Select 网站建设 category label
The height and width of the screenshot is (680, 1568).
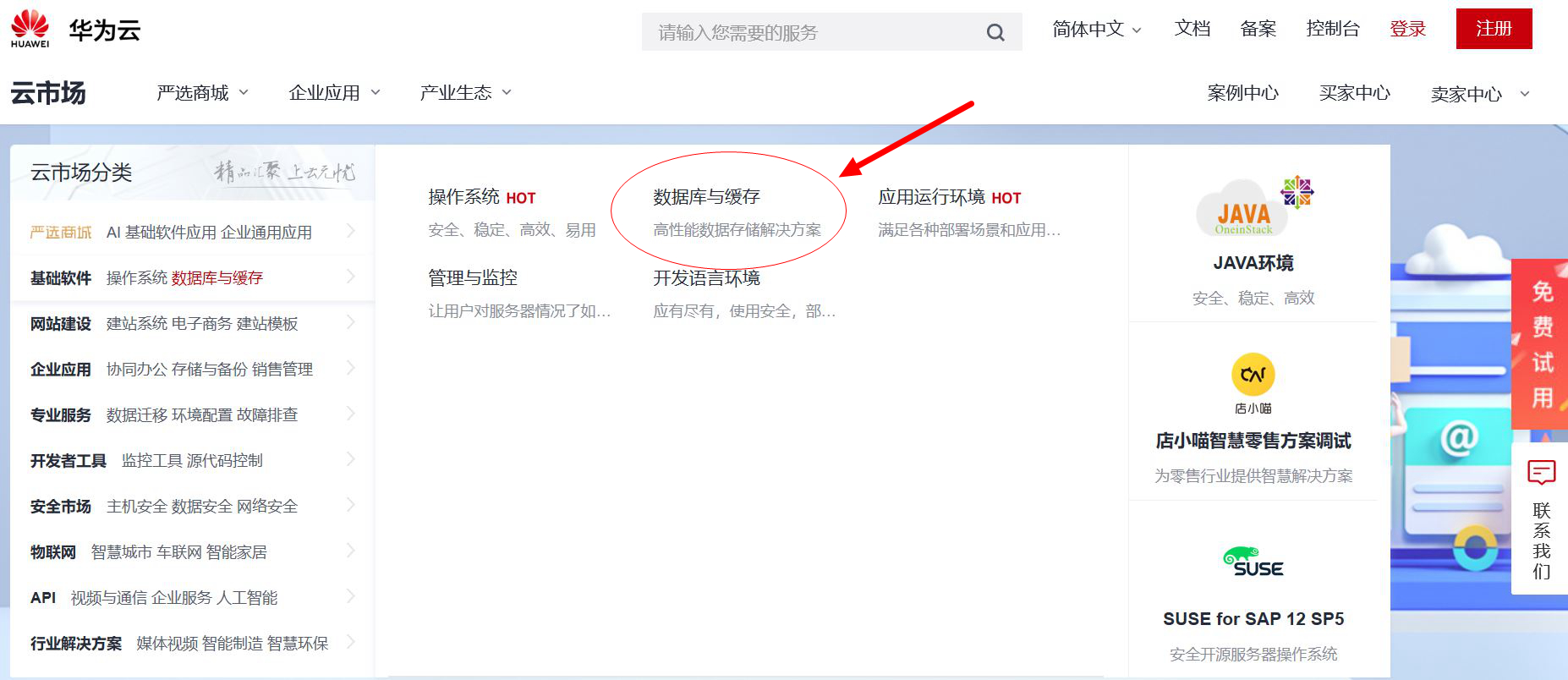[x=61, y=324]
